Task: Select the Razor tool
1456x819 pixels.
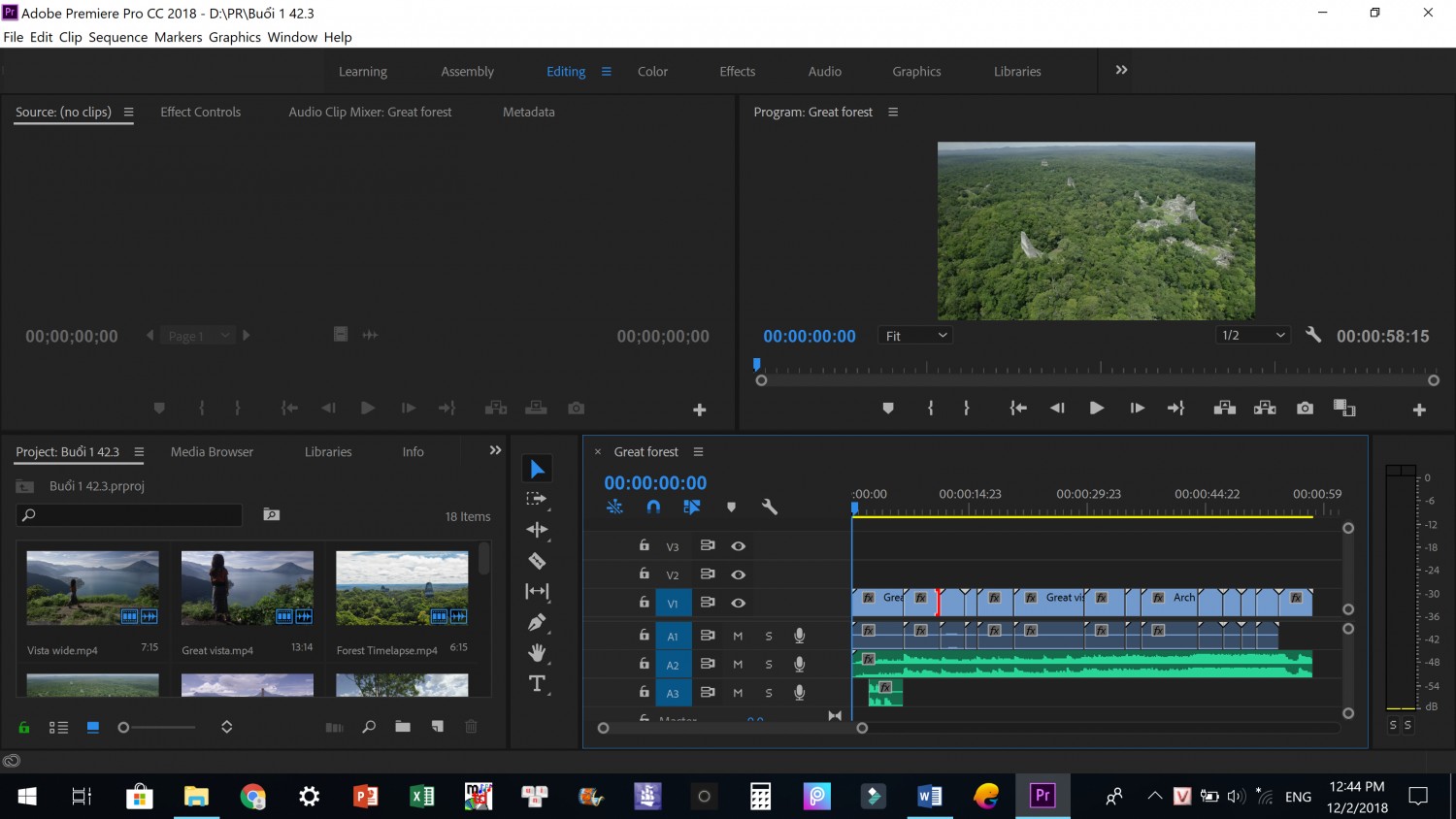Action: click(537, 561)
